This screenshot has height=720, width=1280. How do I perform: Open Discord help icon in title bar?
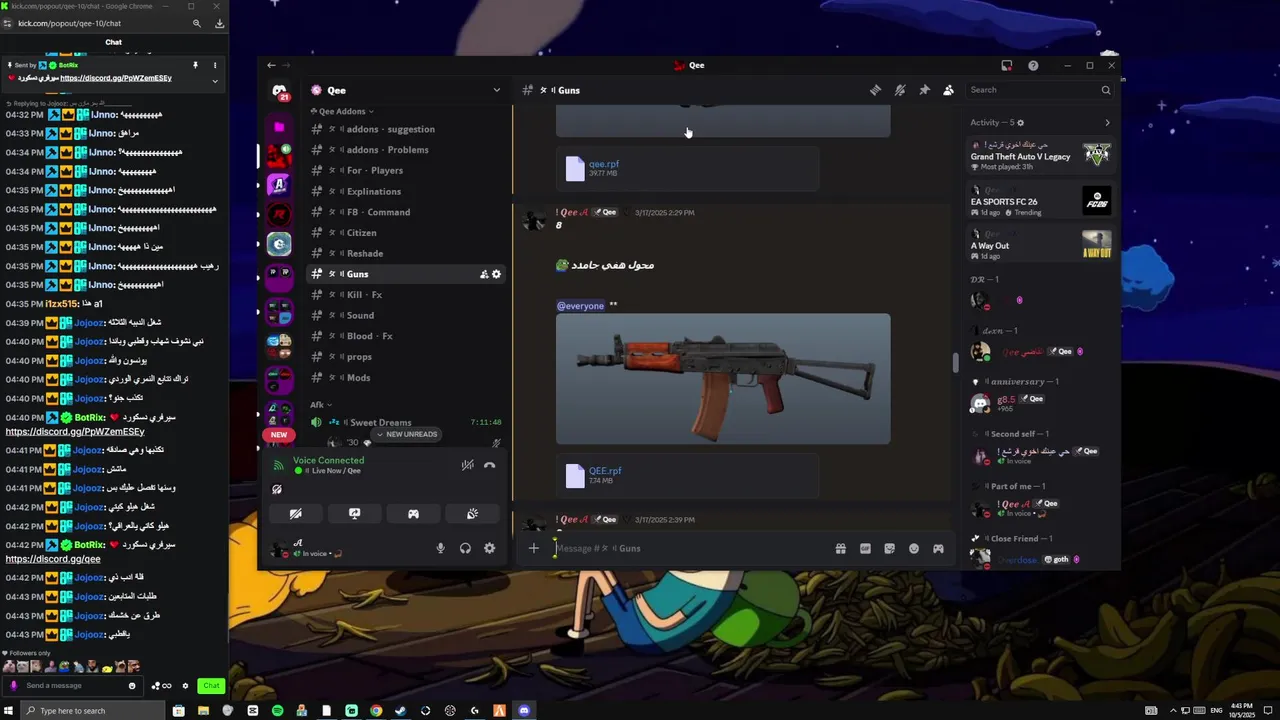(1033, 65)
